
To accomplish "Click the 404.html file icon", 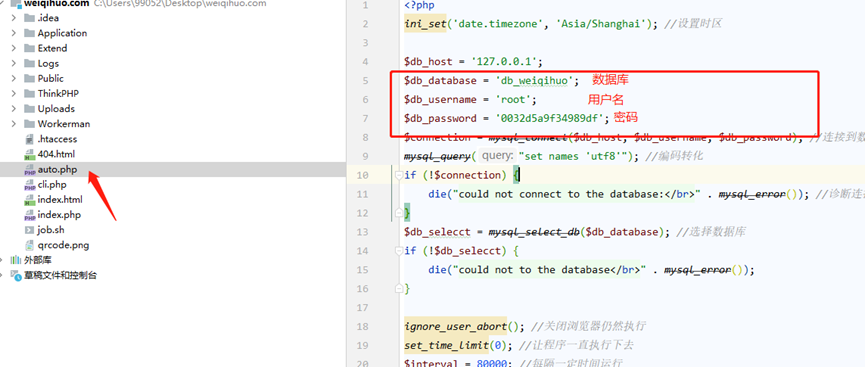I will (30, 154).
